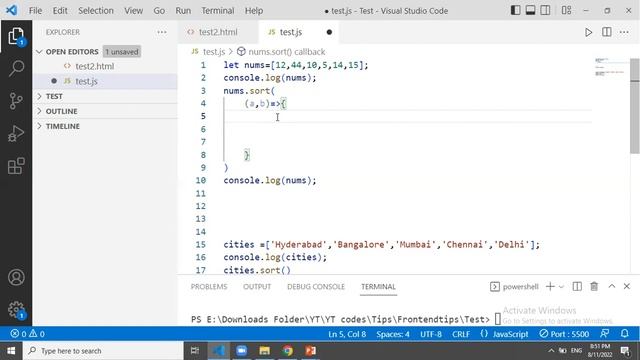Change indentation via Spaces: 4
The image size is (640, 360).
coord(393,334)
